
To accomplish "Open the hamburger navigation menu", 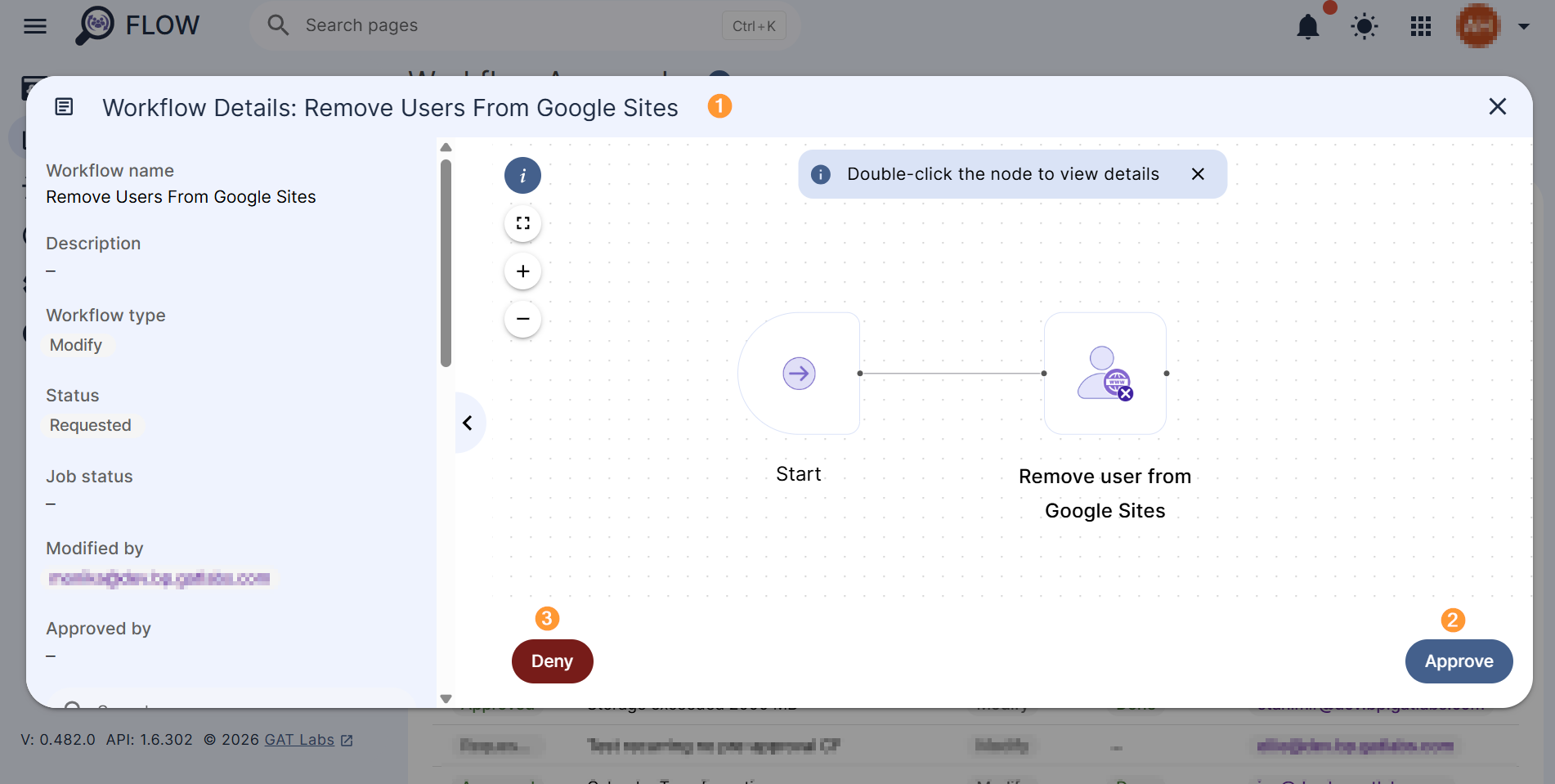I will (x=35, y=26).
